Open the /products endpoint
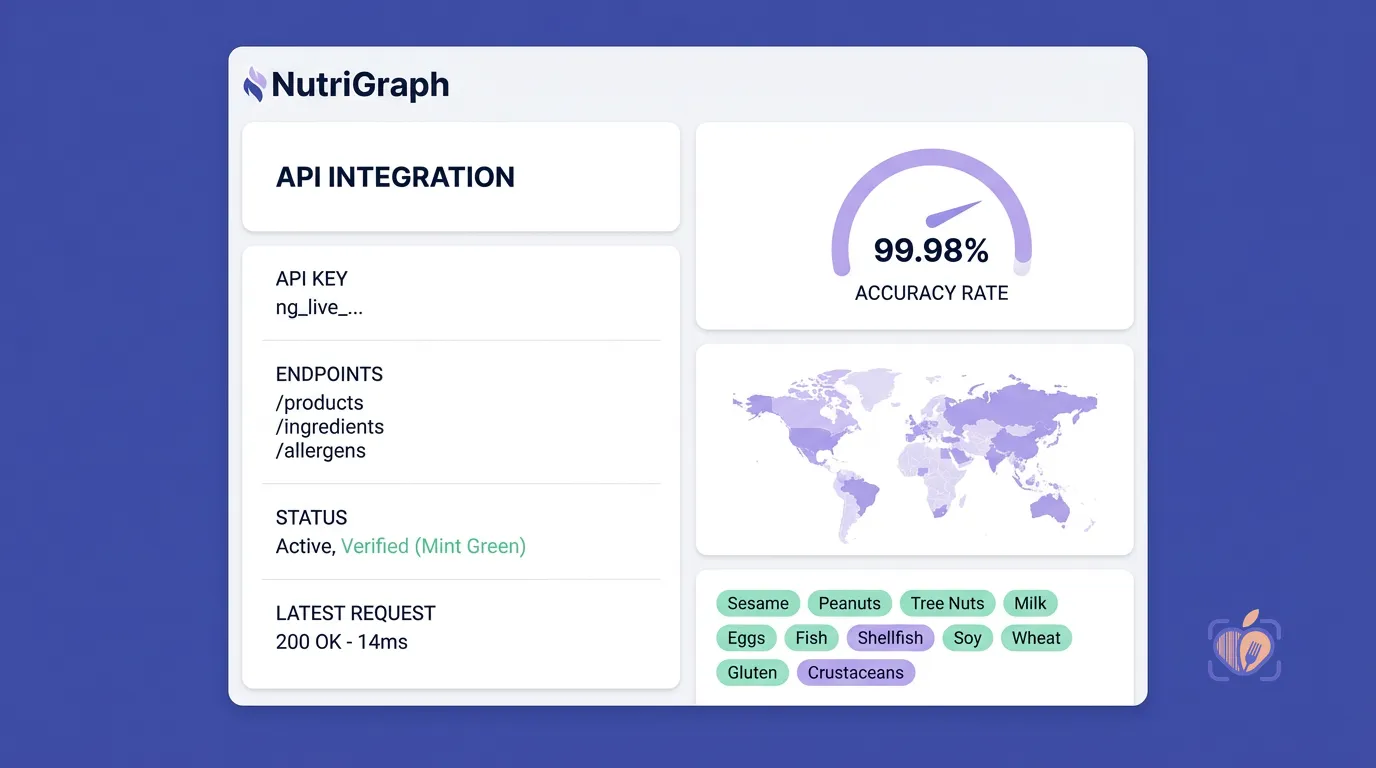Image resolution: width=1376 pixels, height=768 pixels. click(320, 403)
